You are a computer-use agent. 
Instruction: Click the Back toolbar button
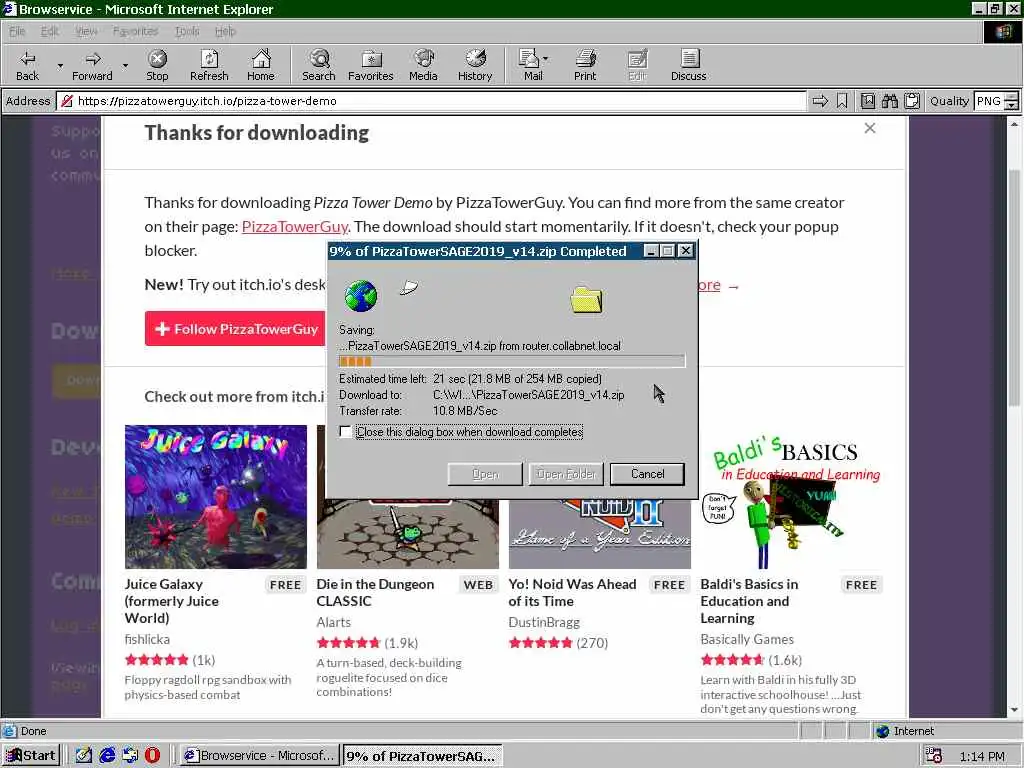pyautogui.click(x=27, y=65)
